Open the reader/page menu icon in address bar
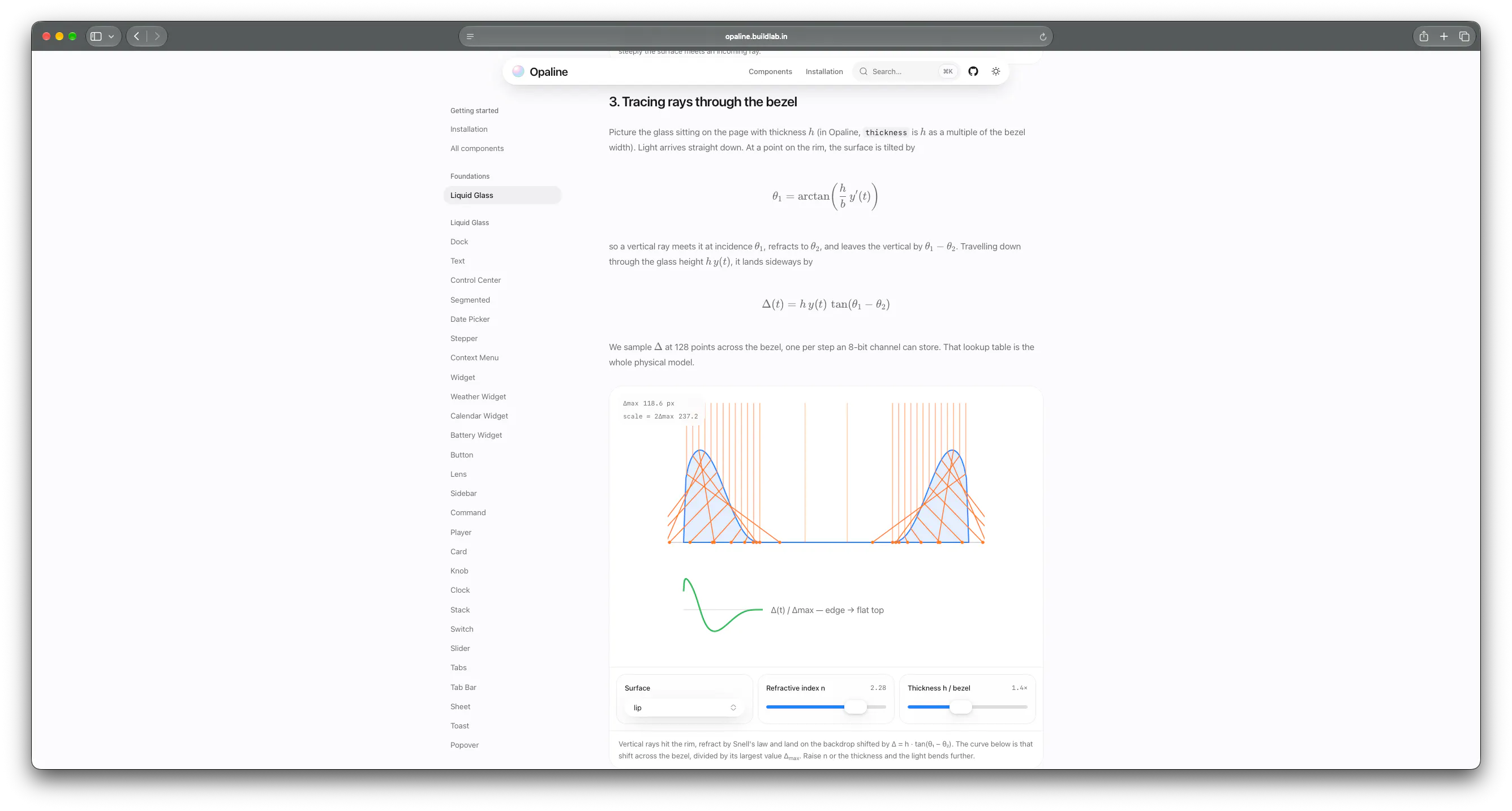This screenshot has width=1512, height=811. 470,36
